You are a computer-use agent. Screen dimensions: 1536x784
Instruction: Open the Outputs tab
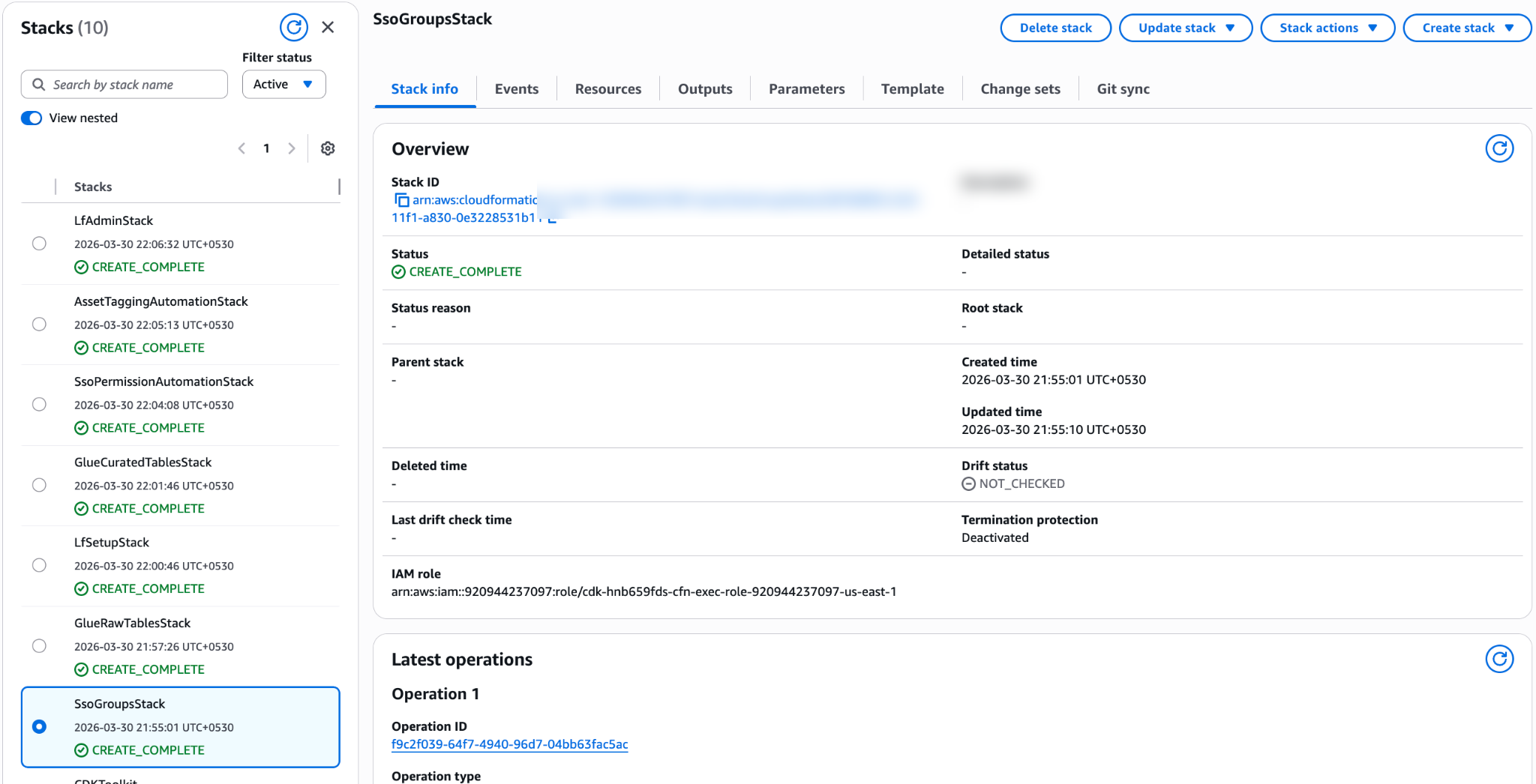coord(705,89)
